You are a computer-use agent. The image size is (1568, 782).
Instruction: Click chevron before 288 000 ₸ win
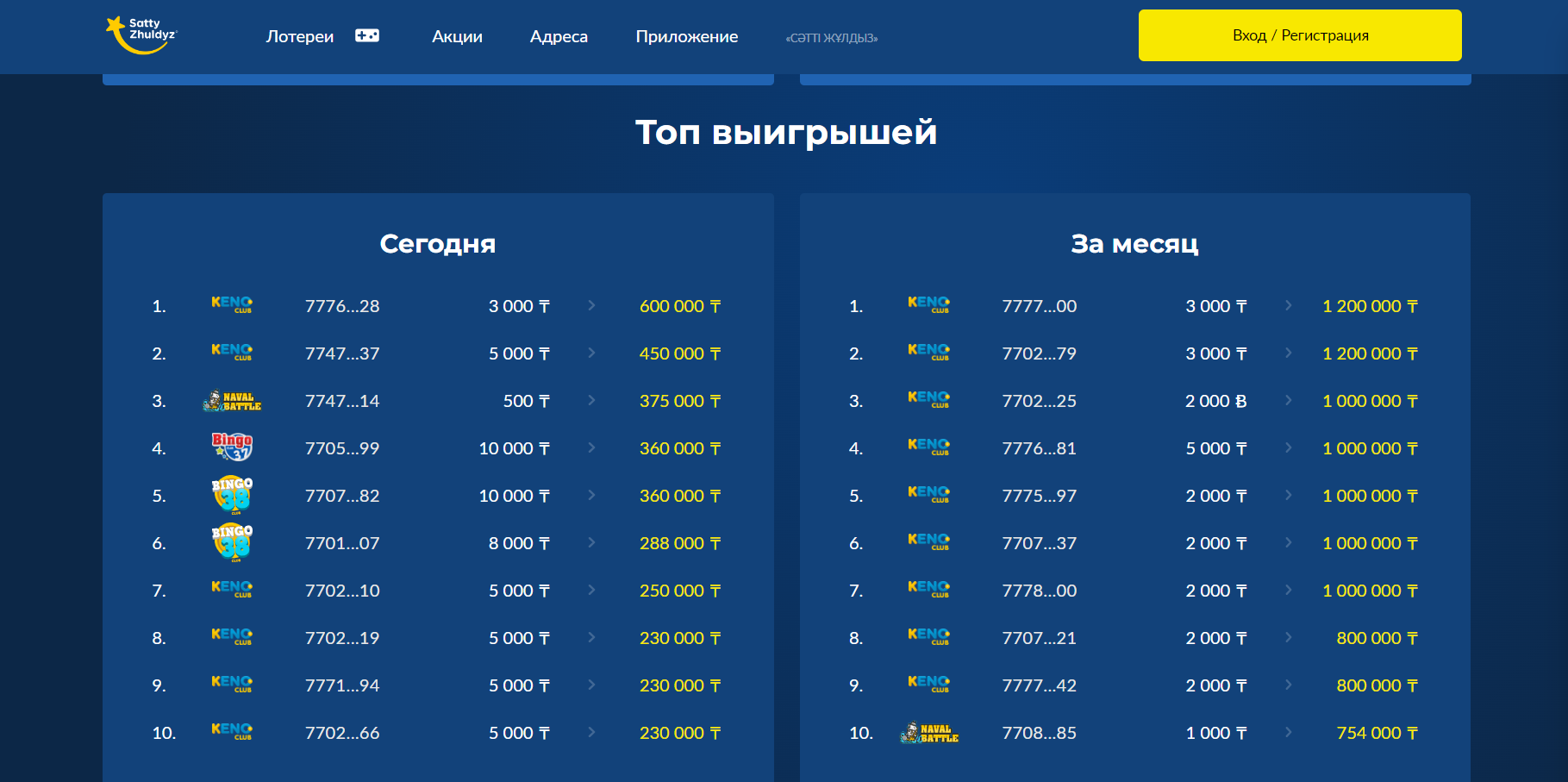point(591,542)
